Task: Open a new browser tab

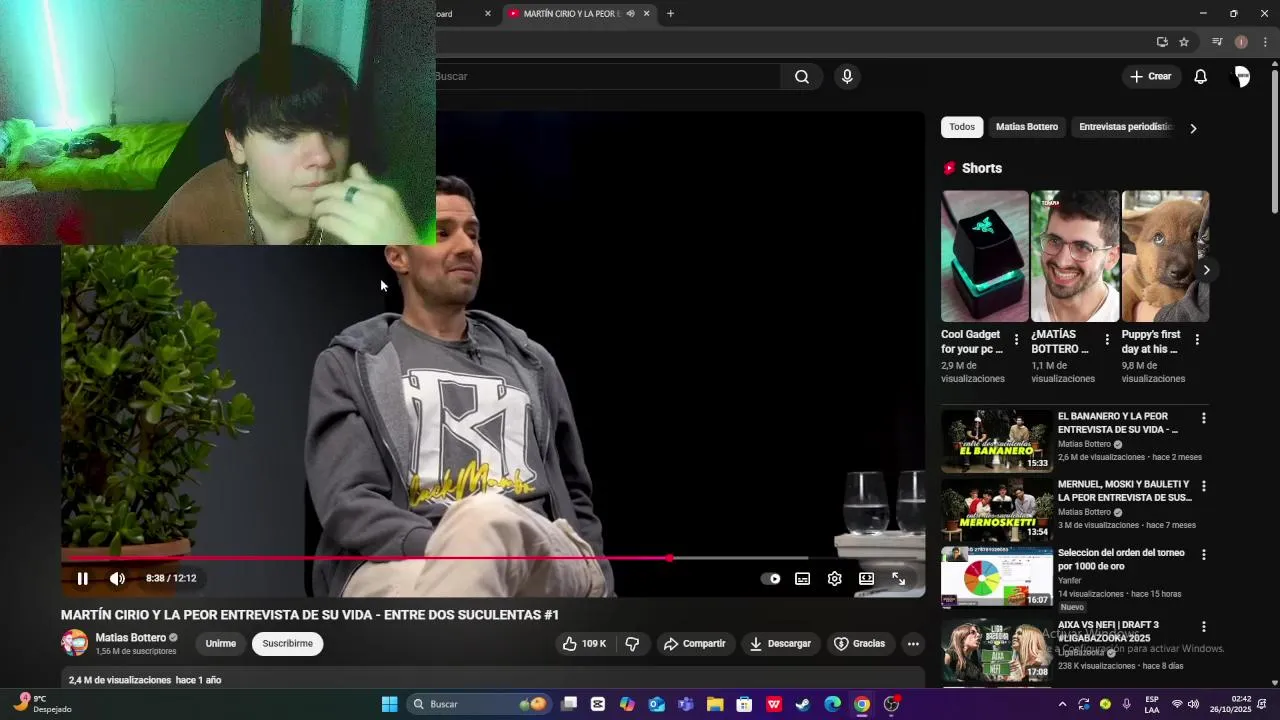Action: pyautogui.click(x=670, y=14)
